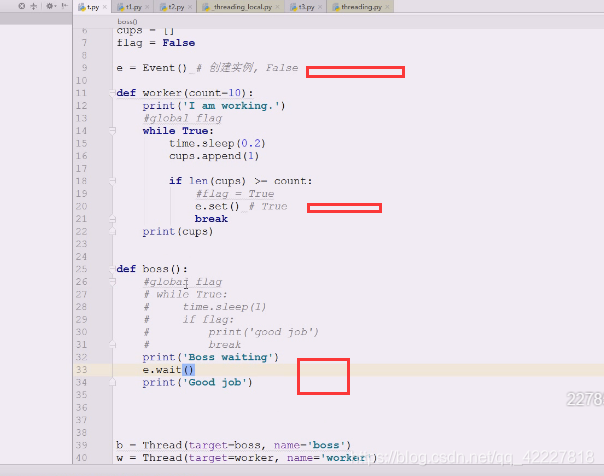The width and height of the screenshot is (604, 476).
Task: Click the '#flag = True' comment
Action: [x=235, y=194]
